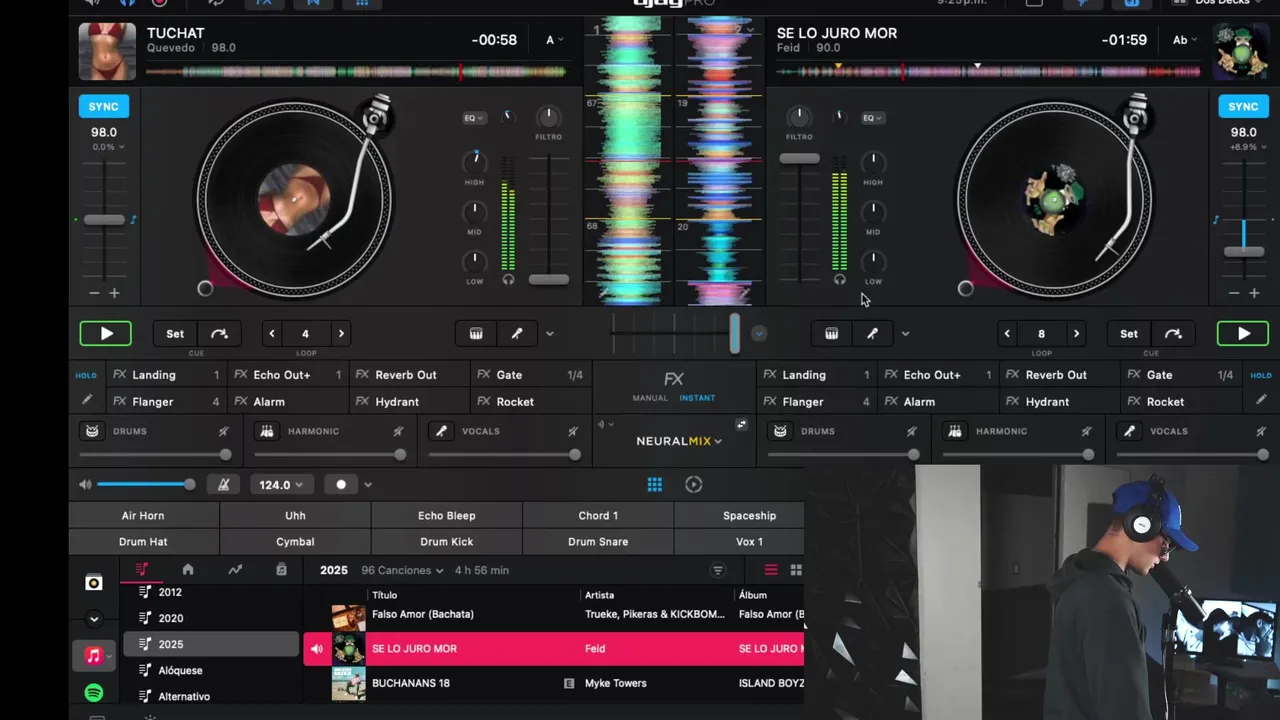Mute the right deck Harmonic stem
Screen dimensions: 1280x720
(x=1086, y=431)
